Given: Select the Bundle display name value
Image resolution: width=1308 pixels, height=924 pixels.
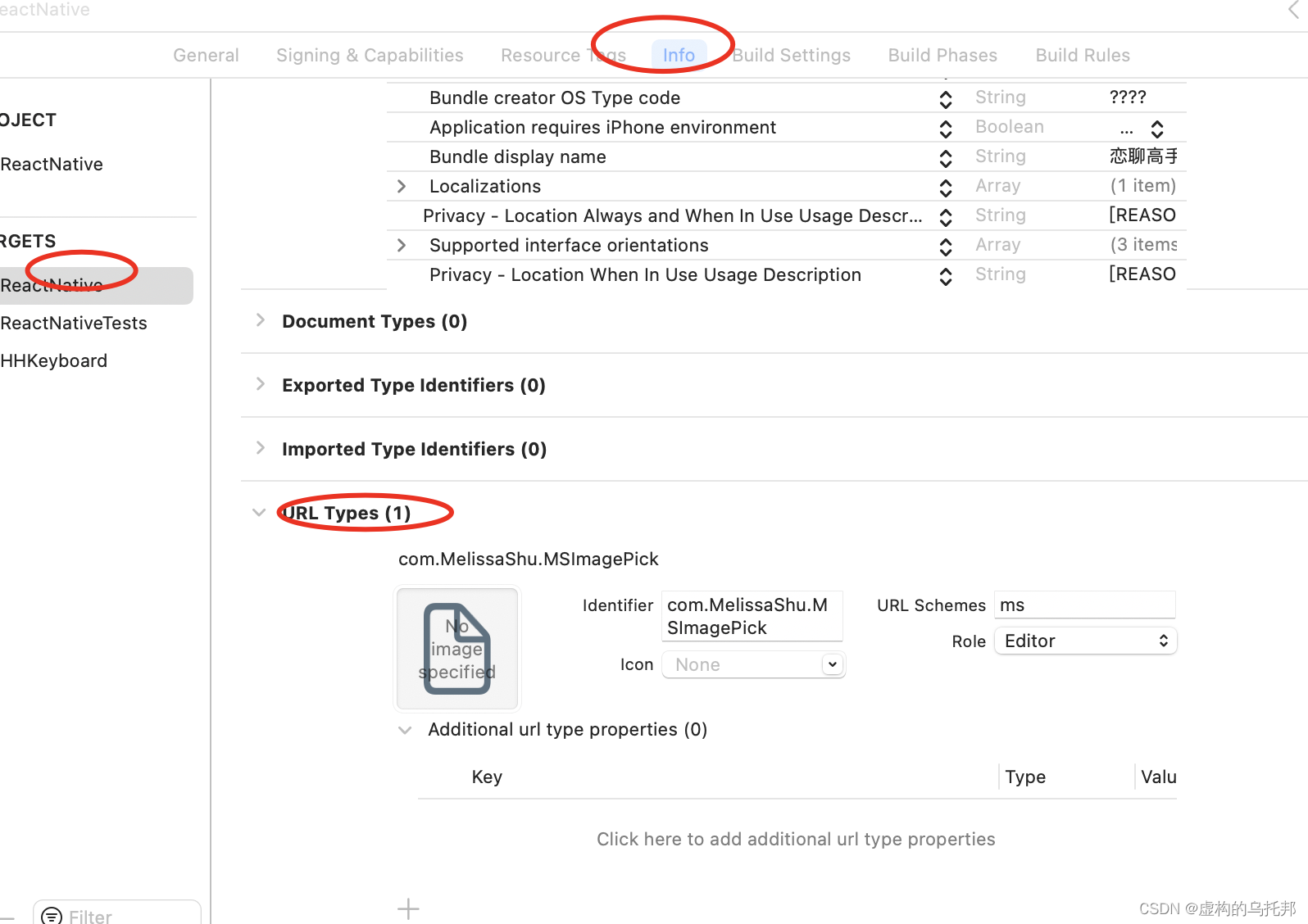Looking at the screenshot, I should 1143,156.
